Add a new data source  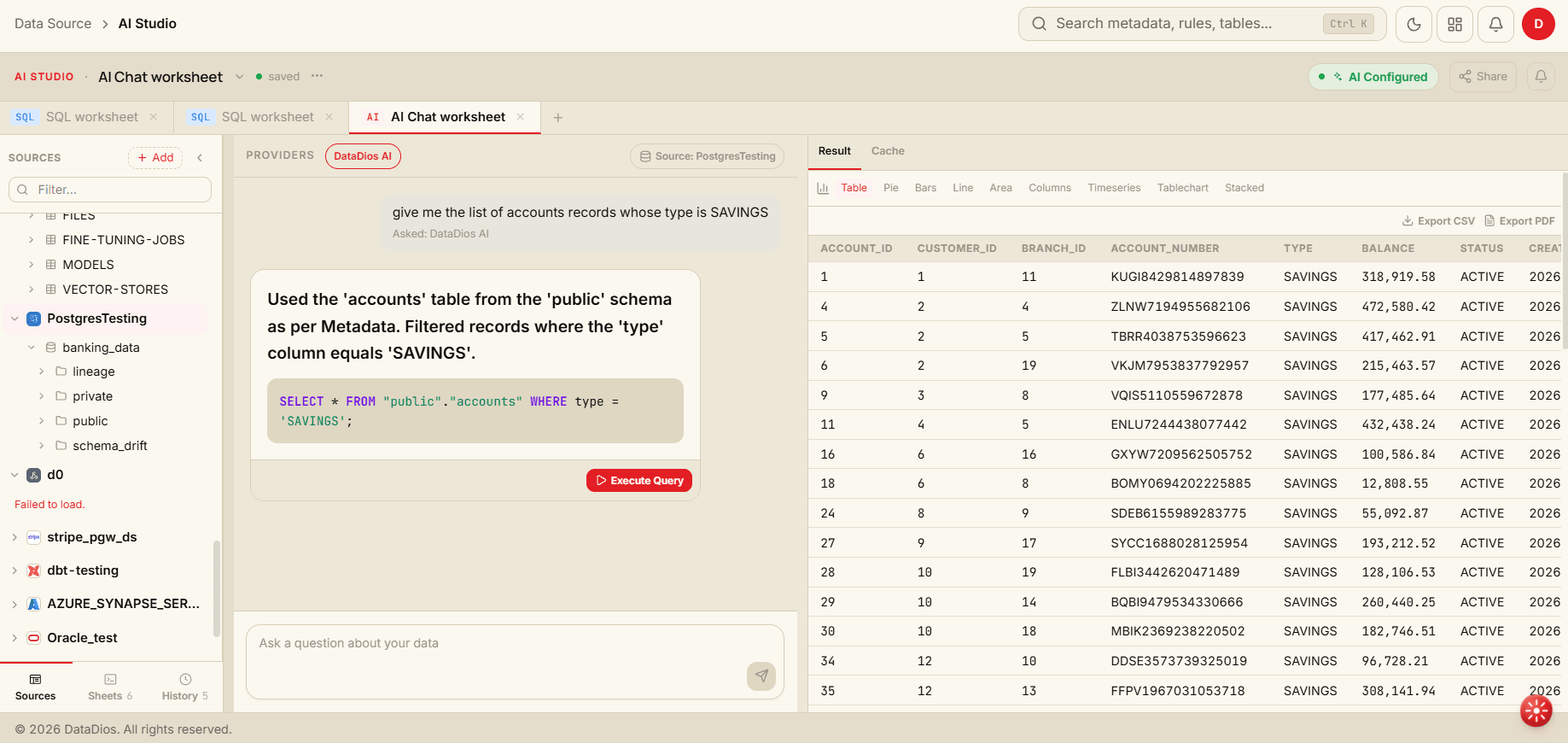(155, 157)
